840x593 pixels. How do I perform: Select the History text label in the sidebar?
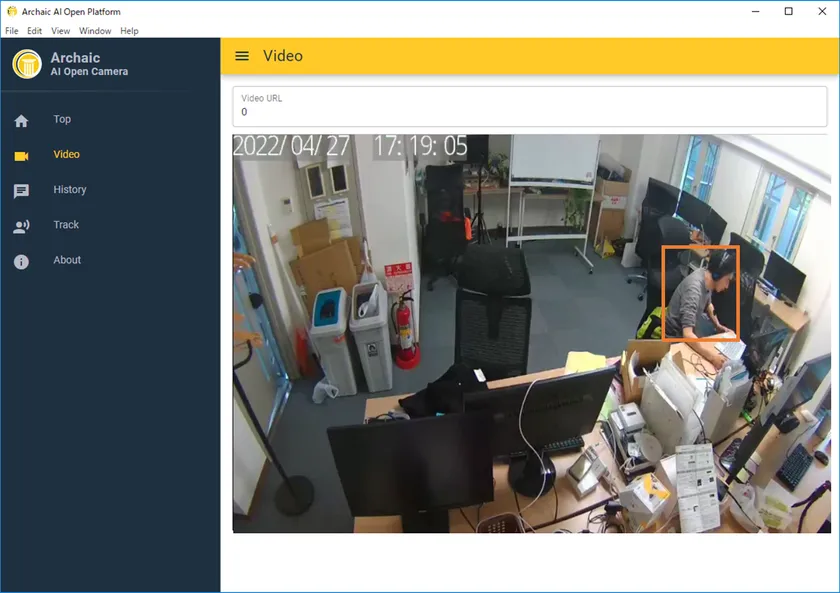click(70, 190)
